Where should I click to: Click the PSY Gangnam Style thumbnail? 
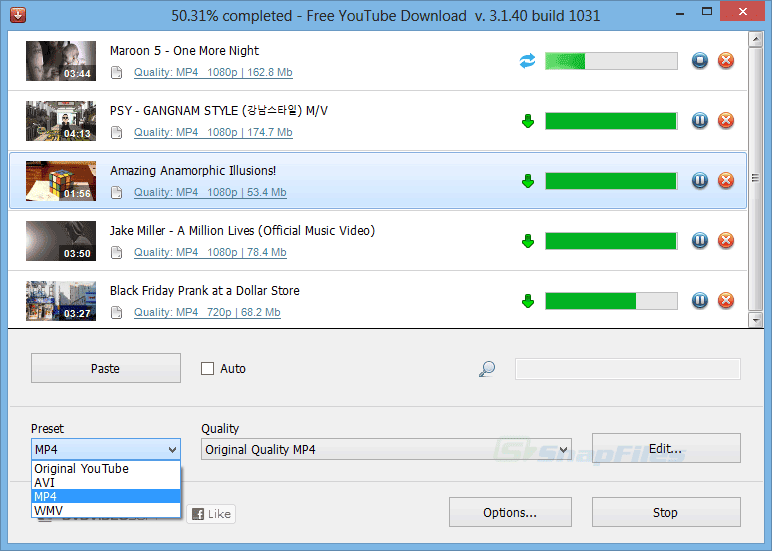[x=61, y=121]
